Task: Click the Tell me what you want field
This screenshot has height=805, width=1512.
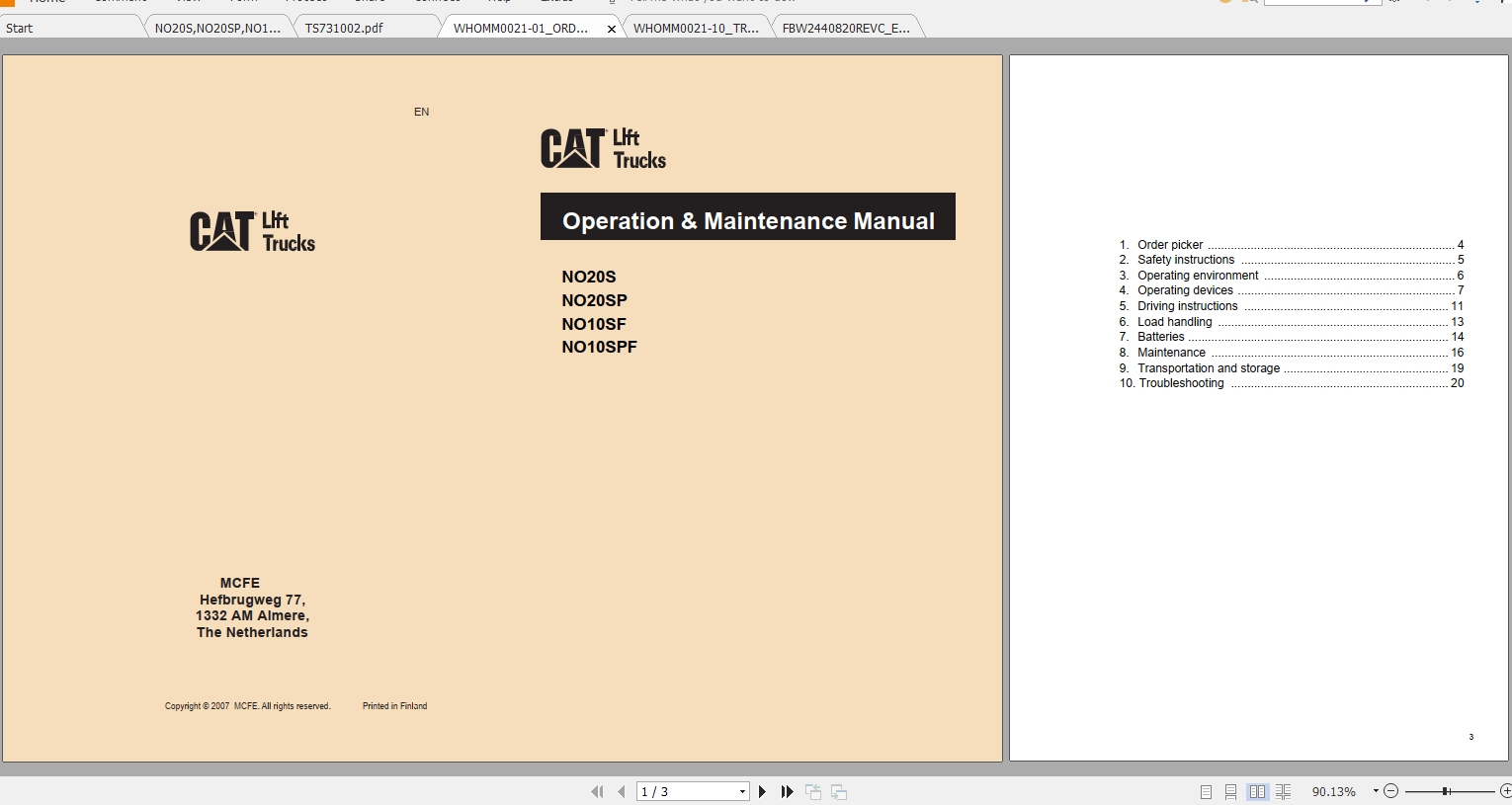Action: coord(712,2)
